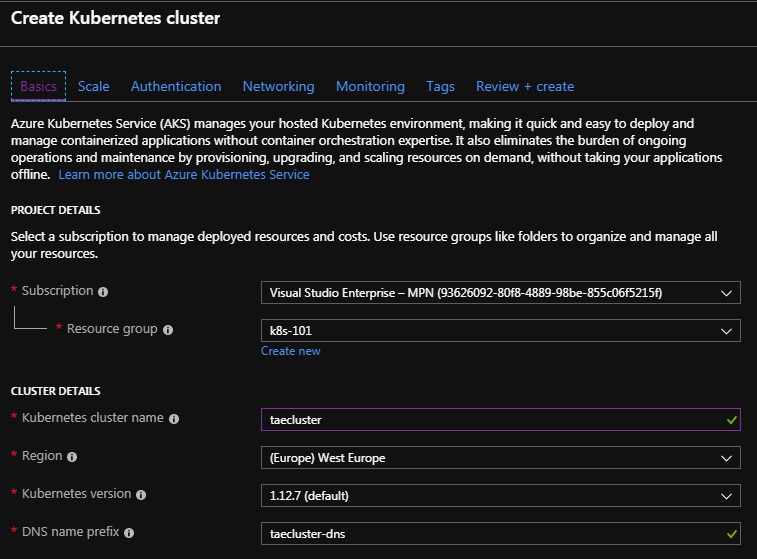Viewport: 757px width, 559px height.
Task: Click the Create new resource group link
Action: point(290,351)
